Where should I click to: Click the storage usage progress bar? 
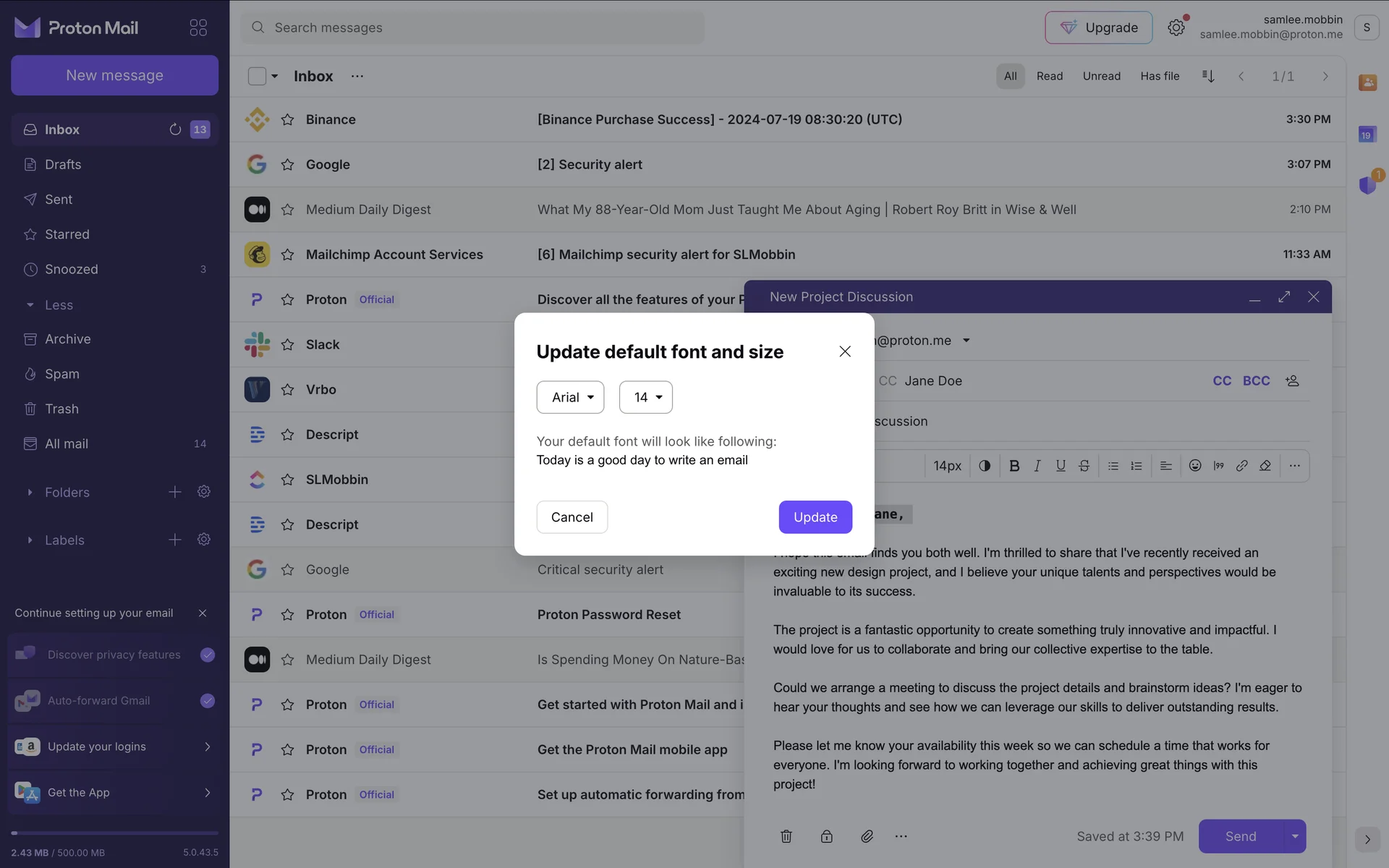114,833
